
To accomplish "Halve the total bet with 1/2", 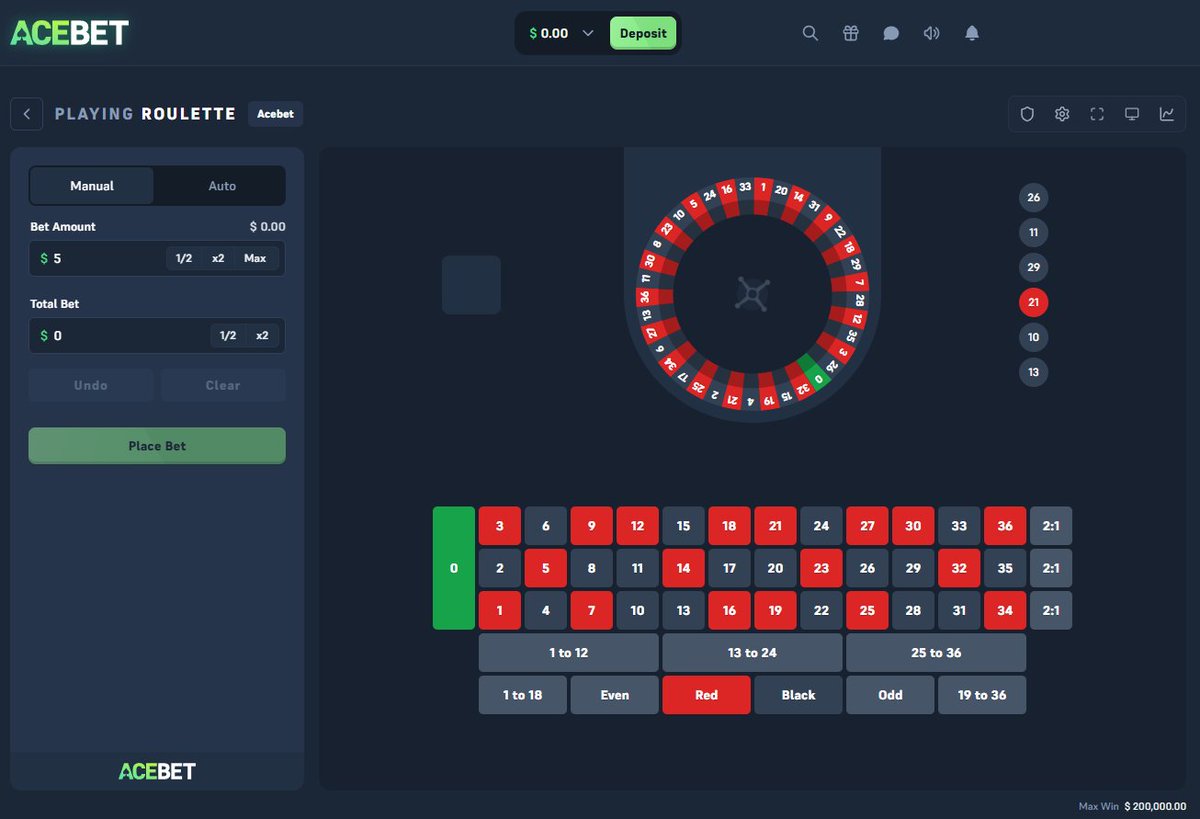I will (x=228, y=335).
